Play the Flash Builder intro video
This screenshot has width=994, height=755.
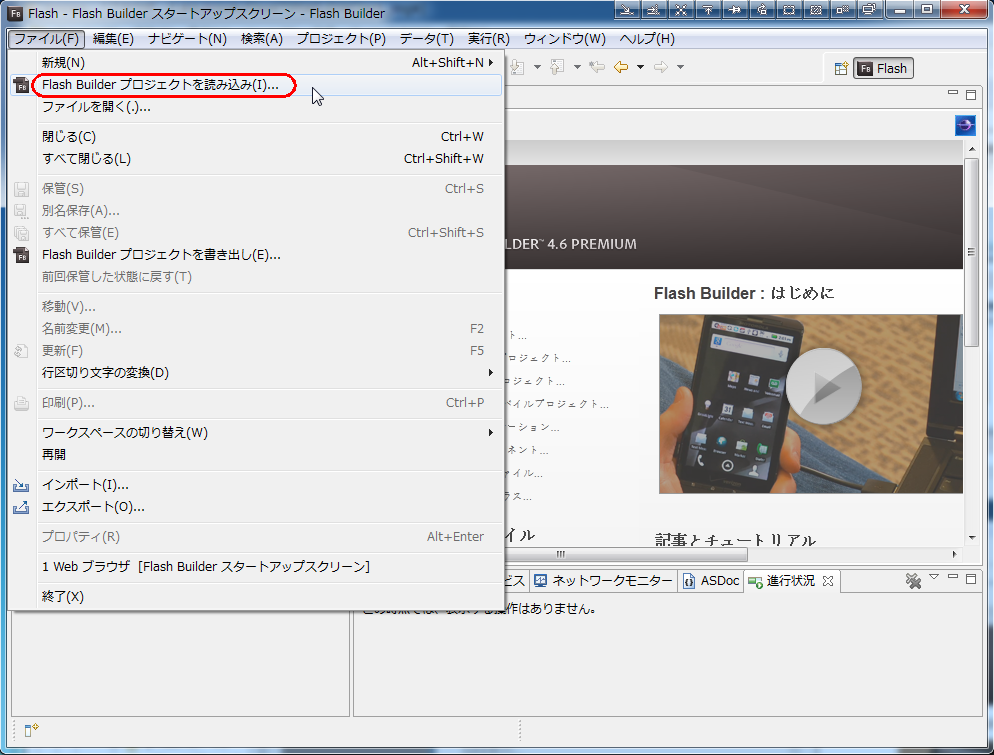tap(823, 386)
